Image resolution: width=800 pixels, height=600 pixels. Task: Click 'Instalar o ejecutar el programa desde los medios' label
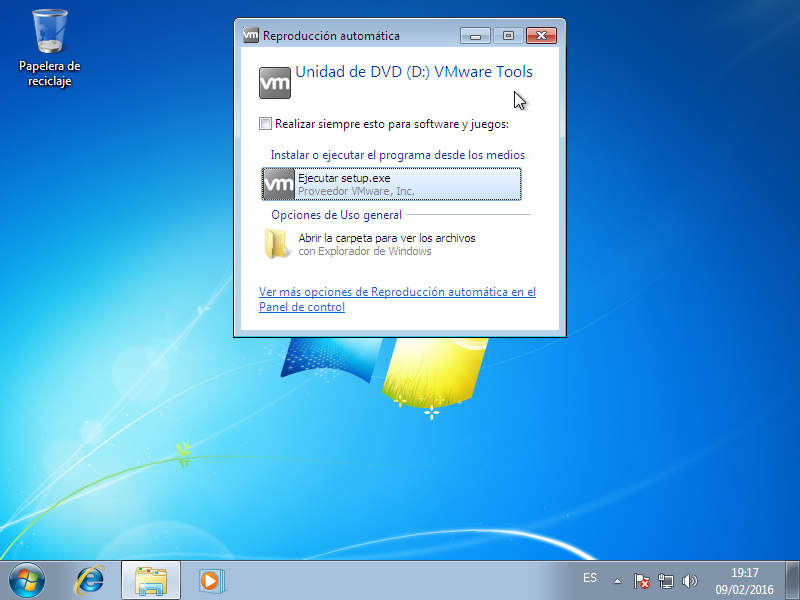pos(397,155)
